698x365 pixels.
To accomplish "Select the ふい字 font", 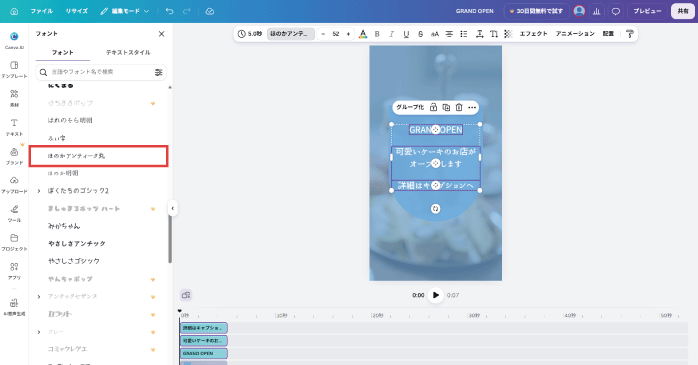I will [57, 138].
